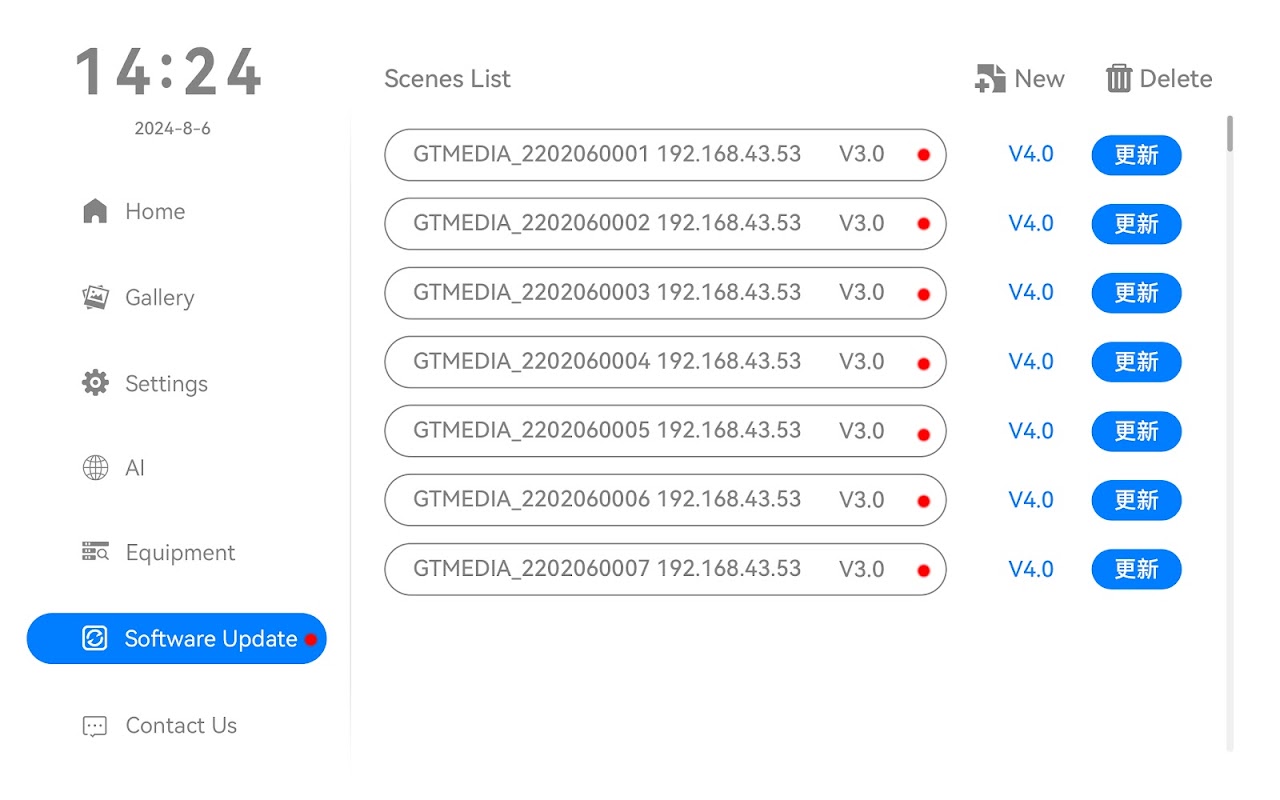Click red status dot in GTMEDIA_2202060003 row
This screenshot has height=800, width=1280.
click(x=924, y=294)
